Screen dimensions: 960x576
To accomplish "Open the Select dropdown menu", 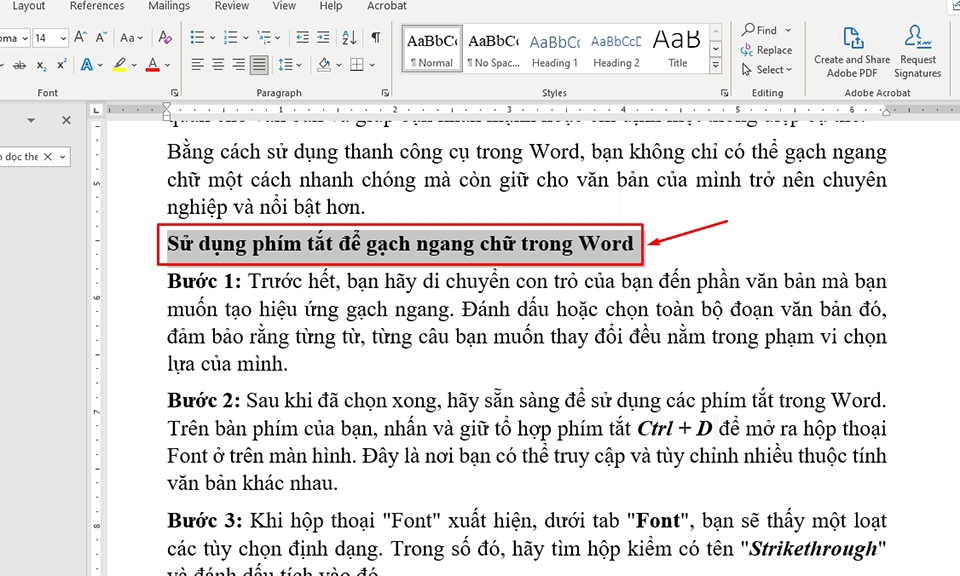I will pyautogui.click(x=767, y=69).
